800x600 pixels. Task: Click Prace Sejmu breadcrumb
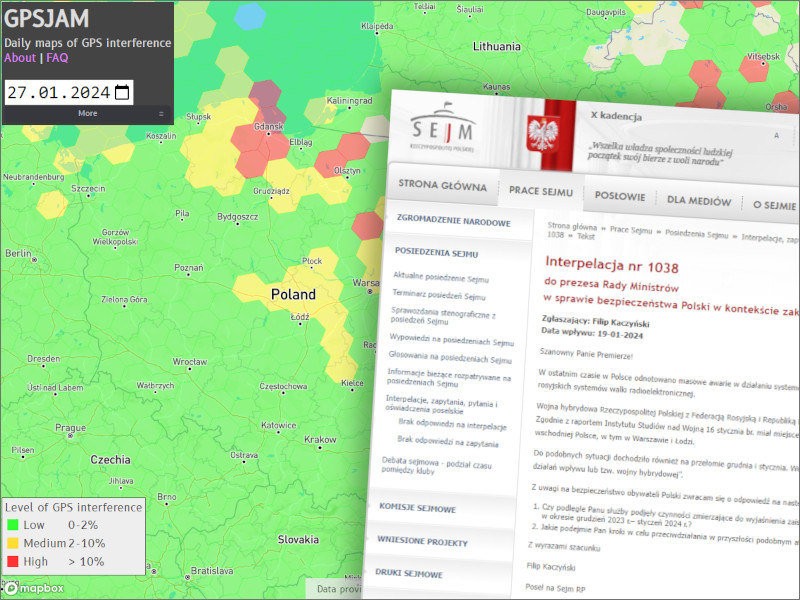pos(631,230)
